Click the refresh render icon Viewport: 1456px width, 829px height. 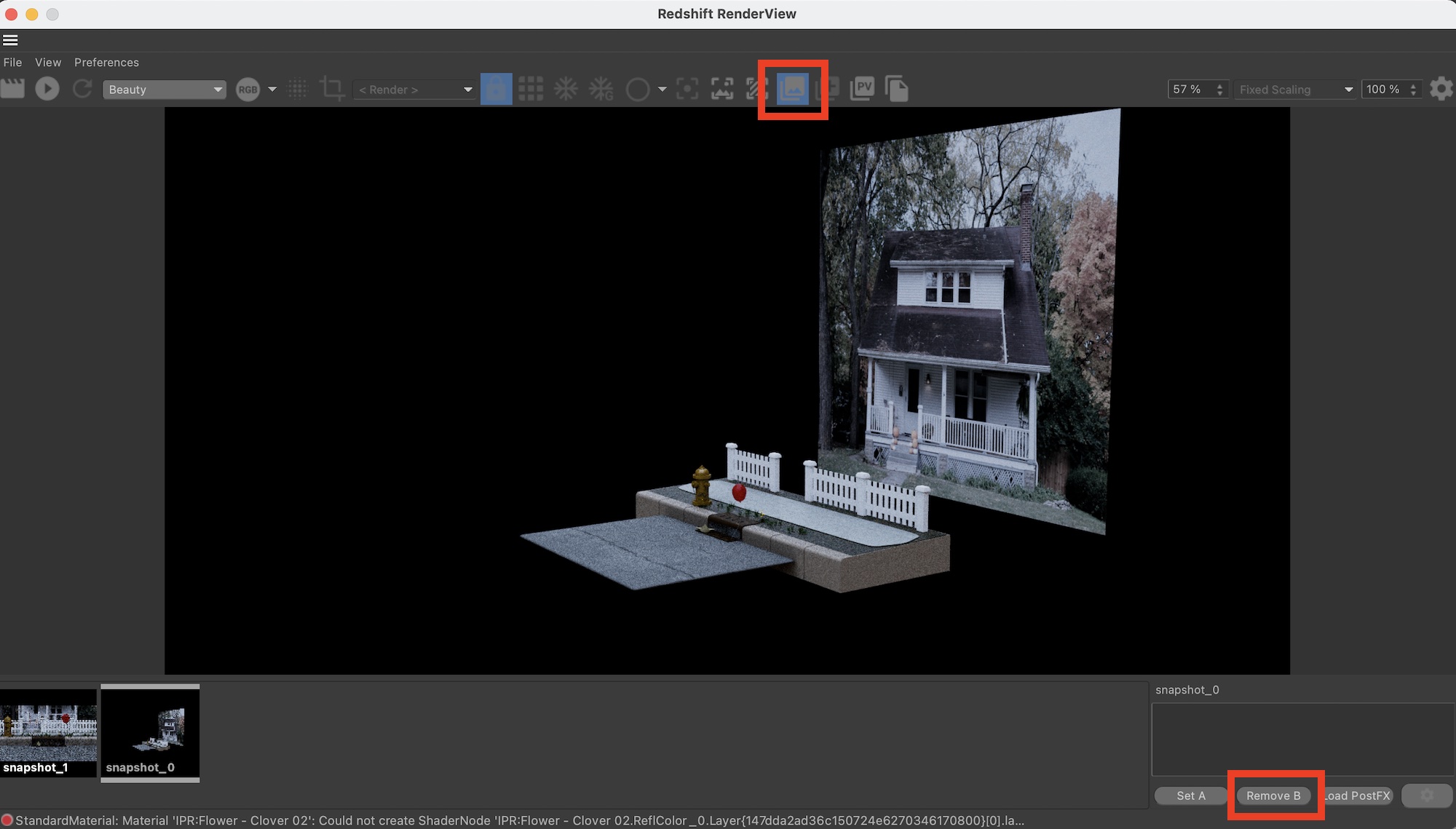point(82,89)
